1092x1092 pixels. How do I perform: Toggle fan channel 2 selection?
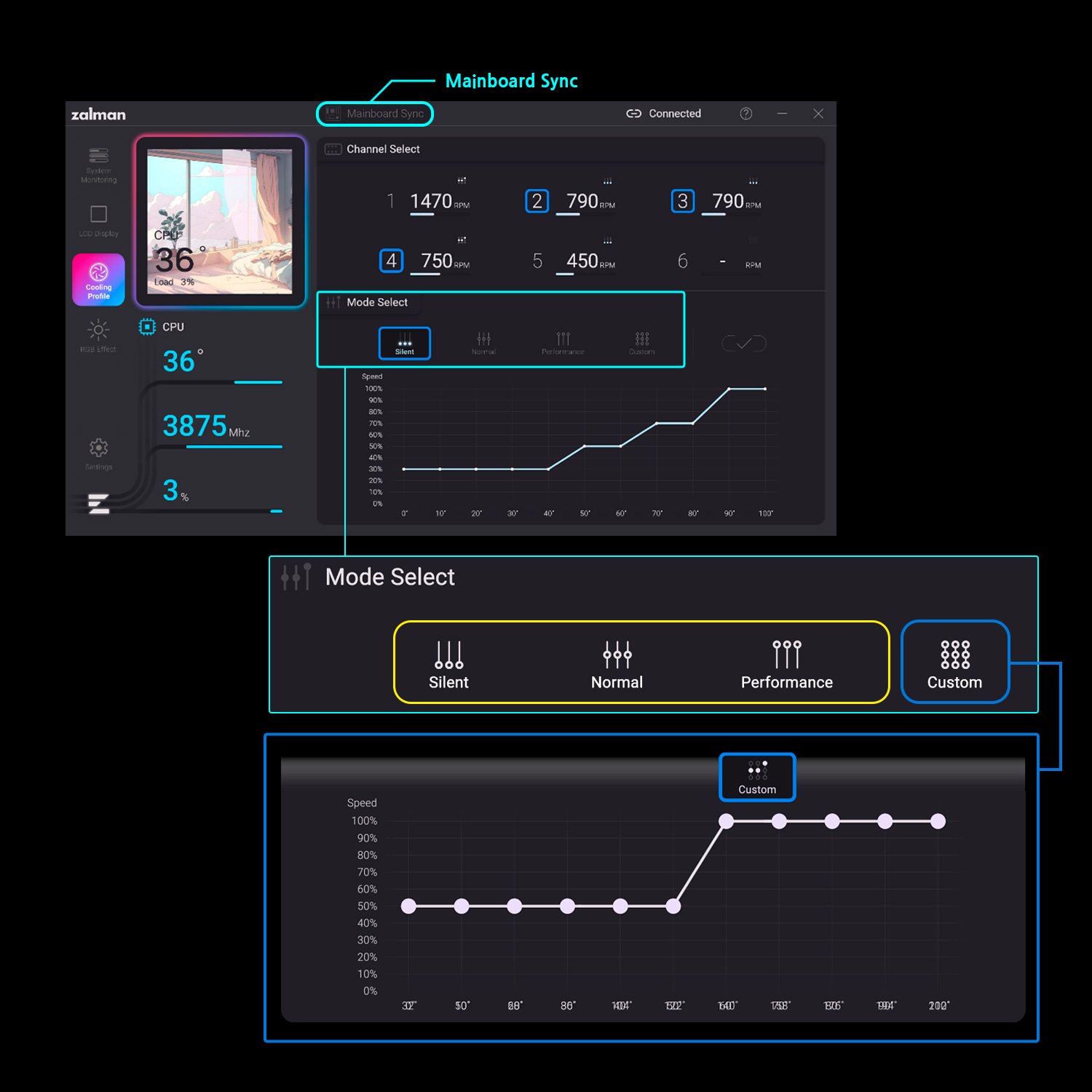pos(537,201)
